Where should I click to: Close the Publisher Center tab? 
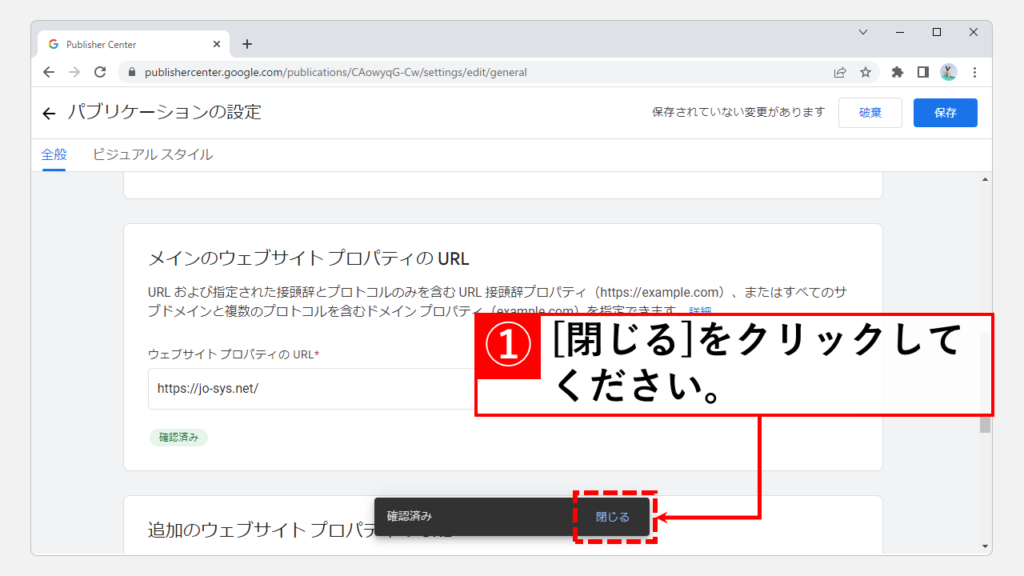217,44
